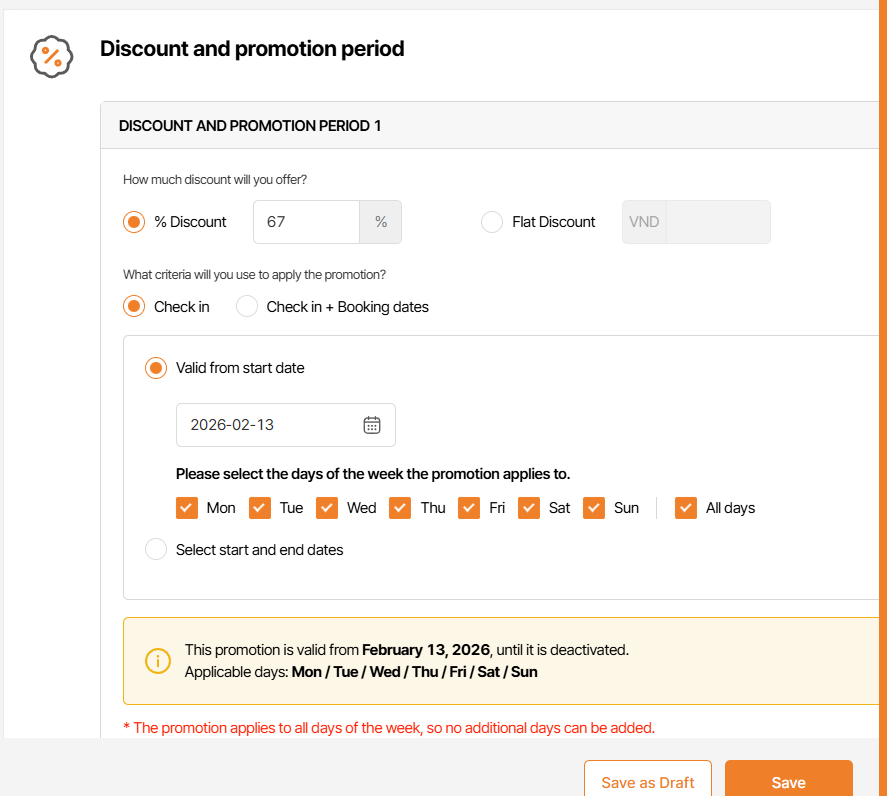Toggle the Thu checkbox
This screenshot has width=887, height=796.
click(400, 508)
